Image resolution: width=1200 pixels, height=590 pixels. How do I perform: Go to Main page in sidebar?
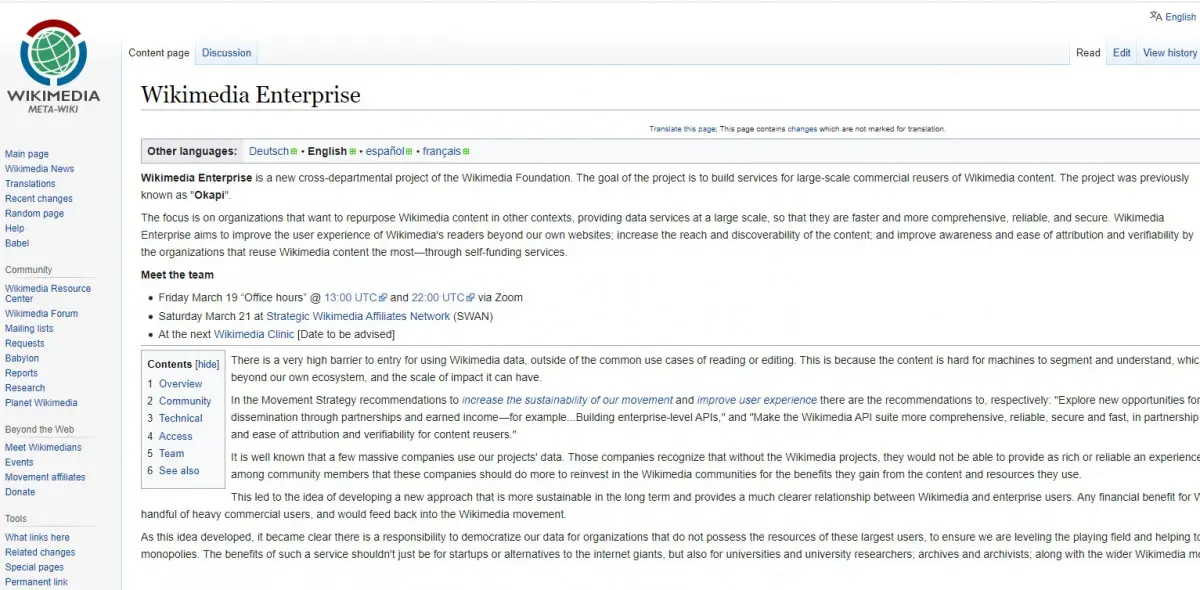point(27,154)
